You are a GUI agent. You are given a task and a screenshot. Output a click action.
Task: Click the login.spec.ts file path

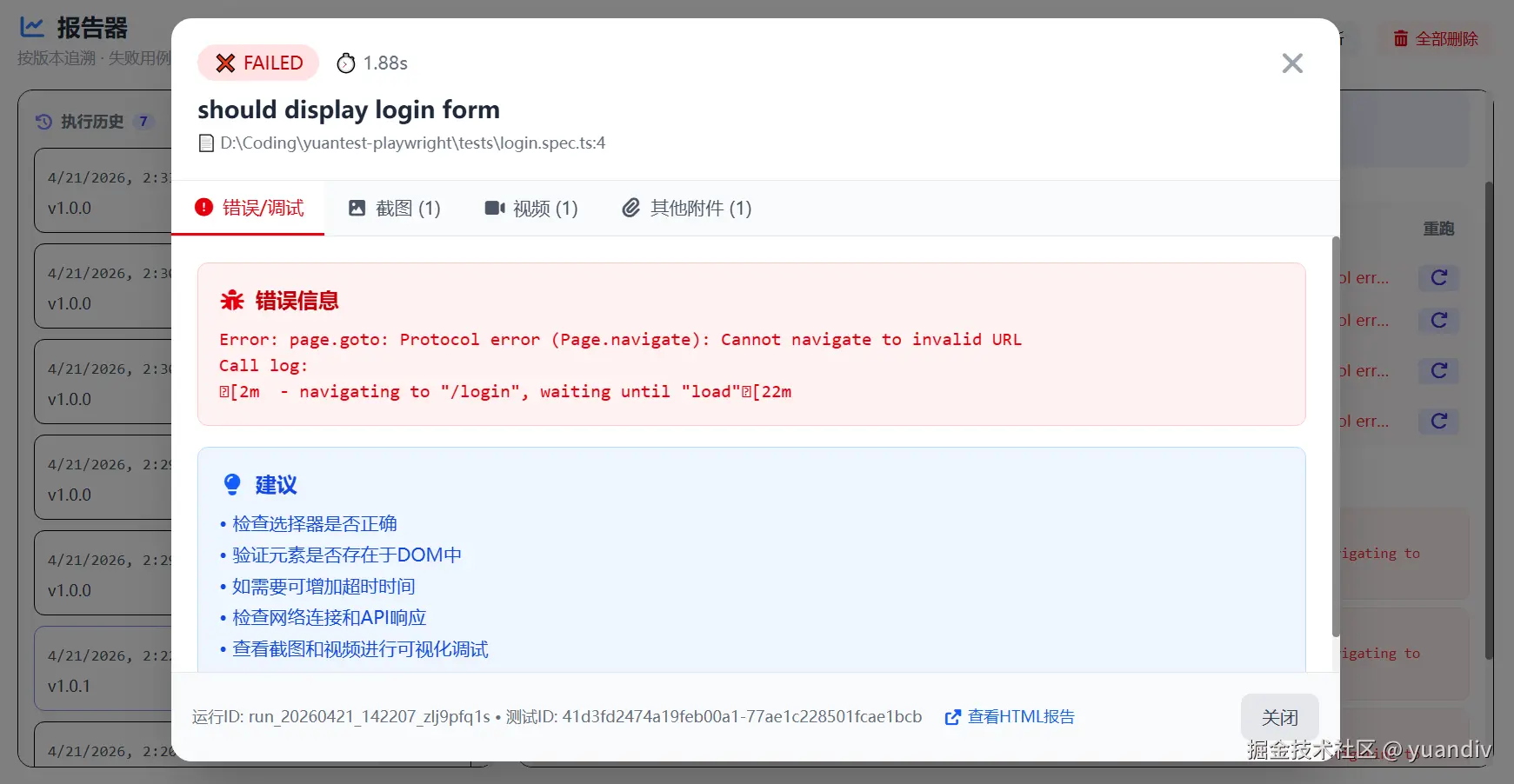point(412,143)
